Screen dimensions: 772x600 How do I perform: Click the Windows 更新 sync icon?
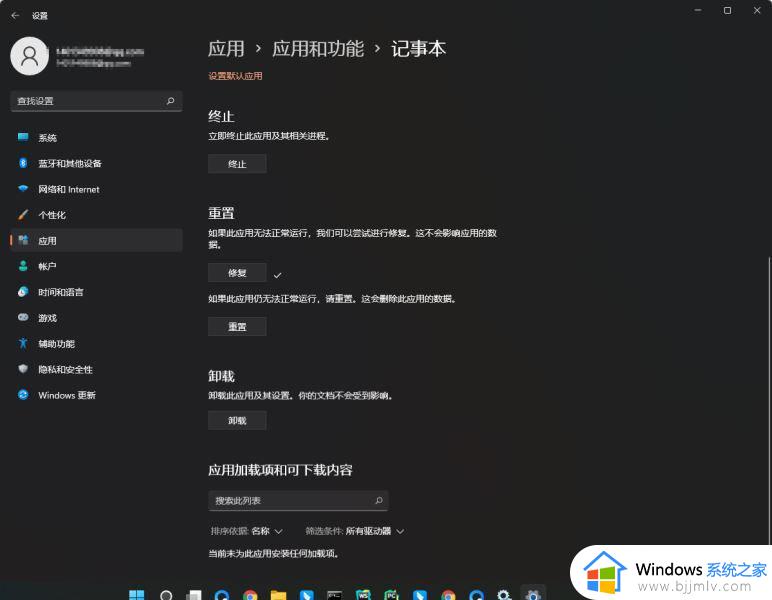[x=23, y=394]
